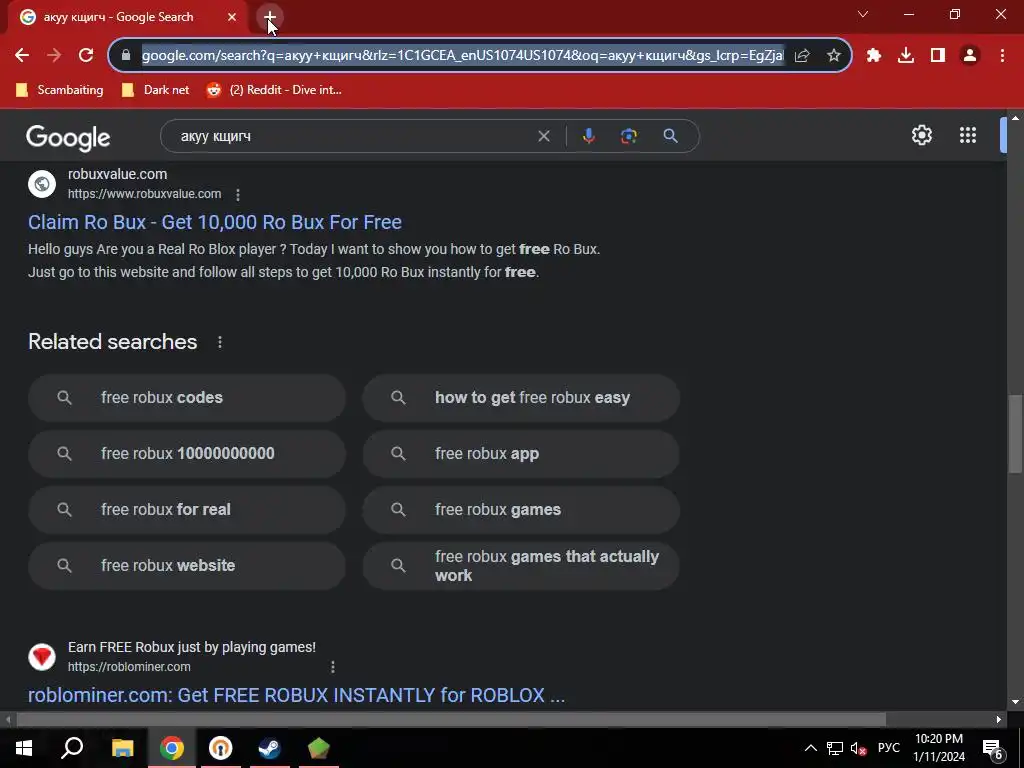Open Google quick settings gear
The image size is (1024, 768).
pos(921,135)
